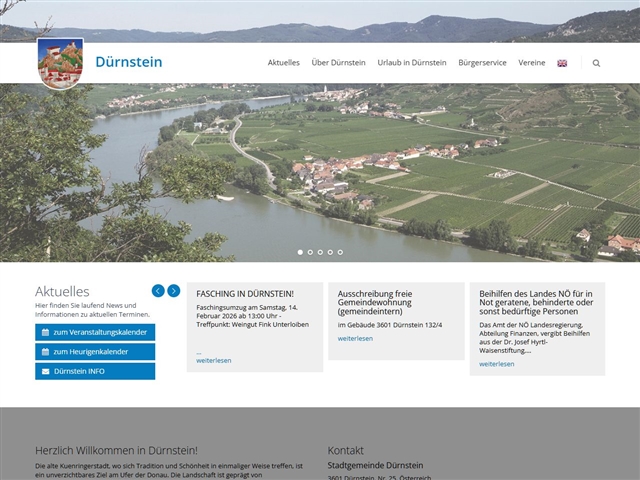640x480 pixels.
Task: Open the Vereine menu item
Action: coord(532,63)
